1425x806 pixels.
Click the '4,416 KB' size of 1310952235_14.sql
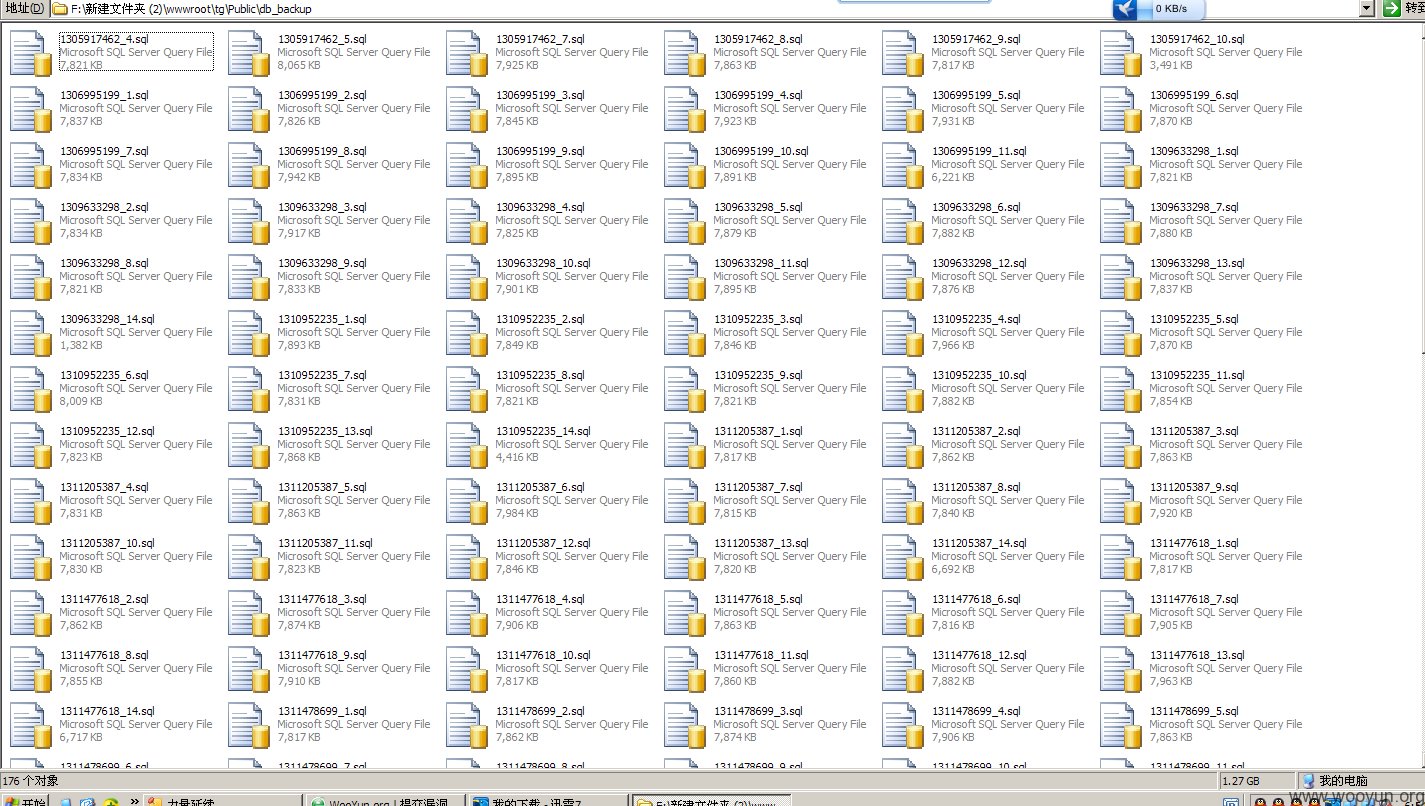pos(517,457)
